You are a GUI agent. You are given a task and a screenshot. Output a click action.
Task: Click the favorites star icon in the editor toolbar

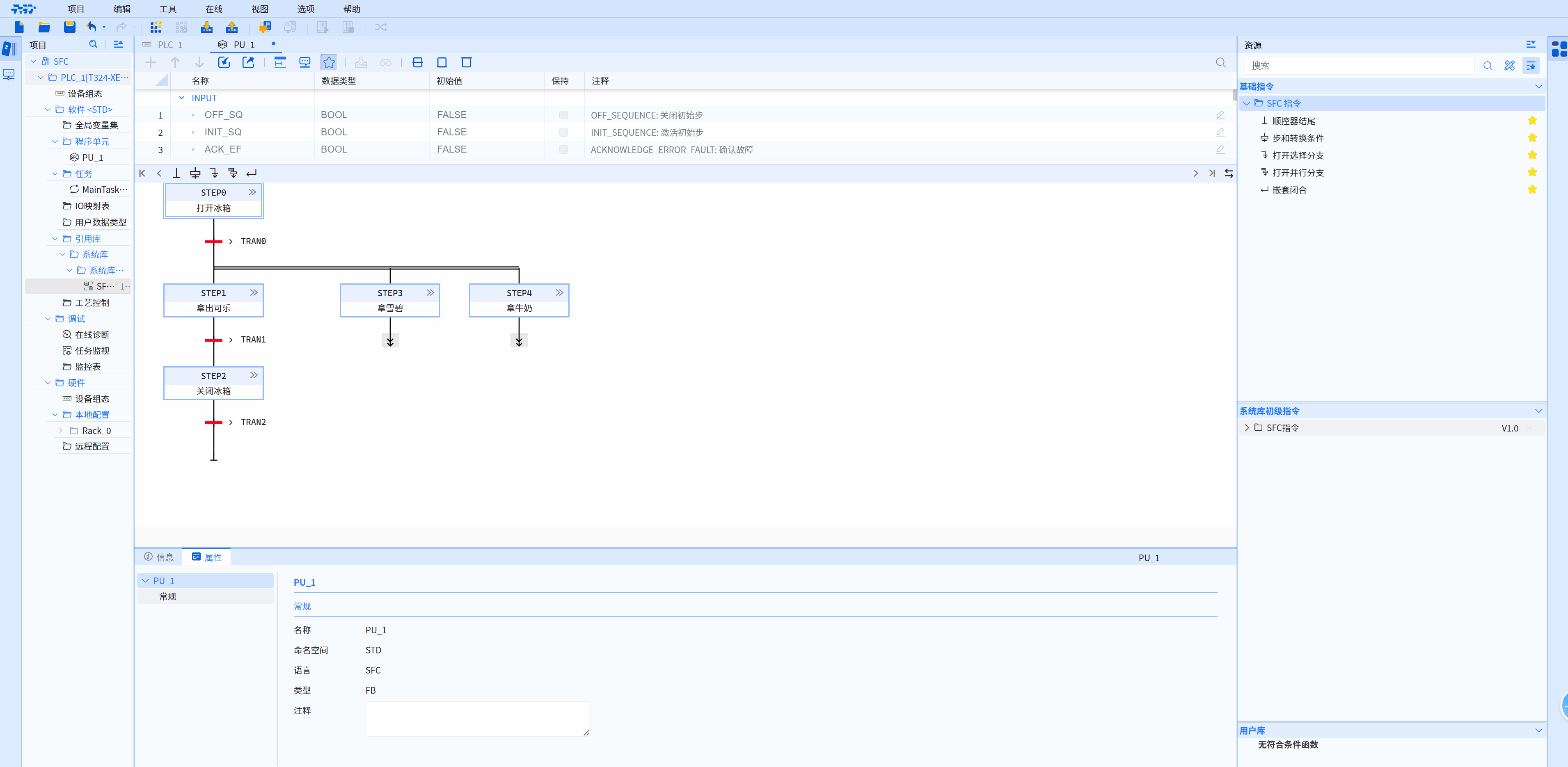pyautogui.click(x=329, y=62)
